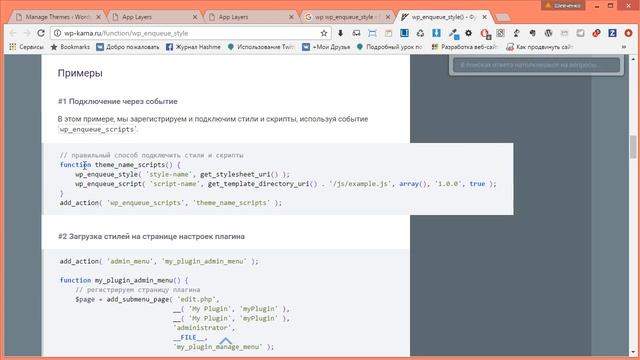Image resolution: width=640 pixels, height=360 pixels.
Task: Click the page scroll-to-top chevron arrow
Action: click(x=226, y=340)
